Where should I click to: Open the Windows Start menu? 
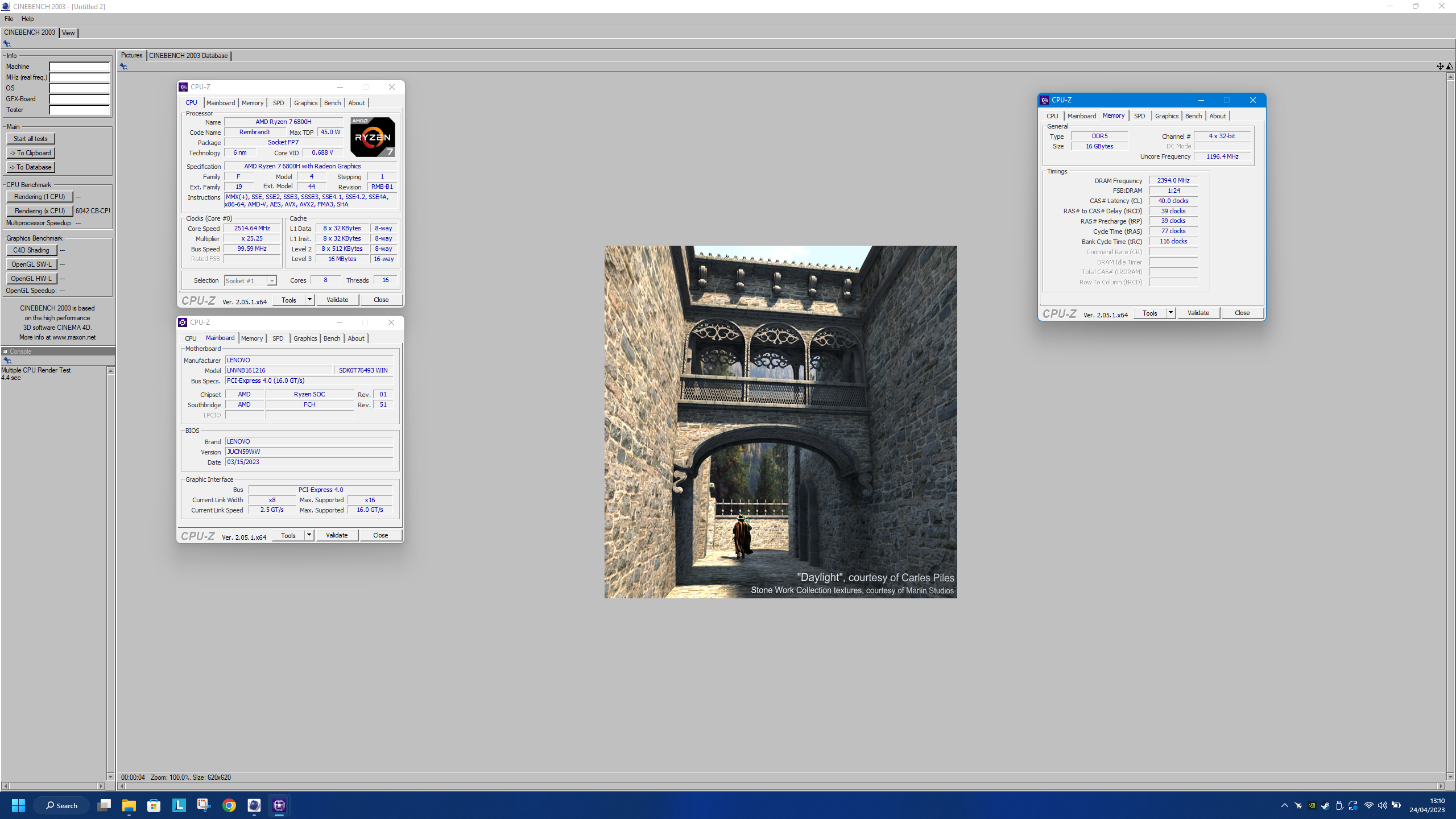click(x=18, y=805)
